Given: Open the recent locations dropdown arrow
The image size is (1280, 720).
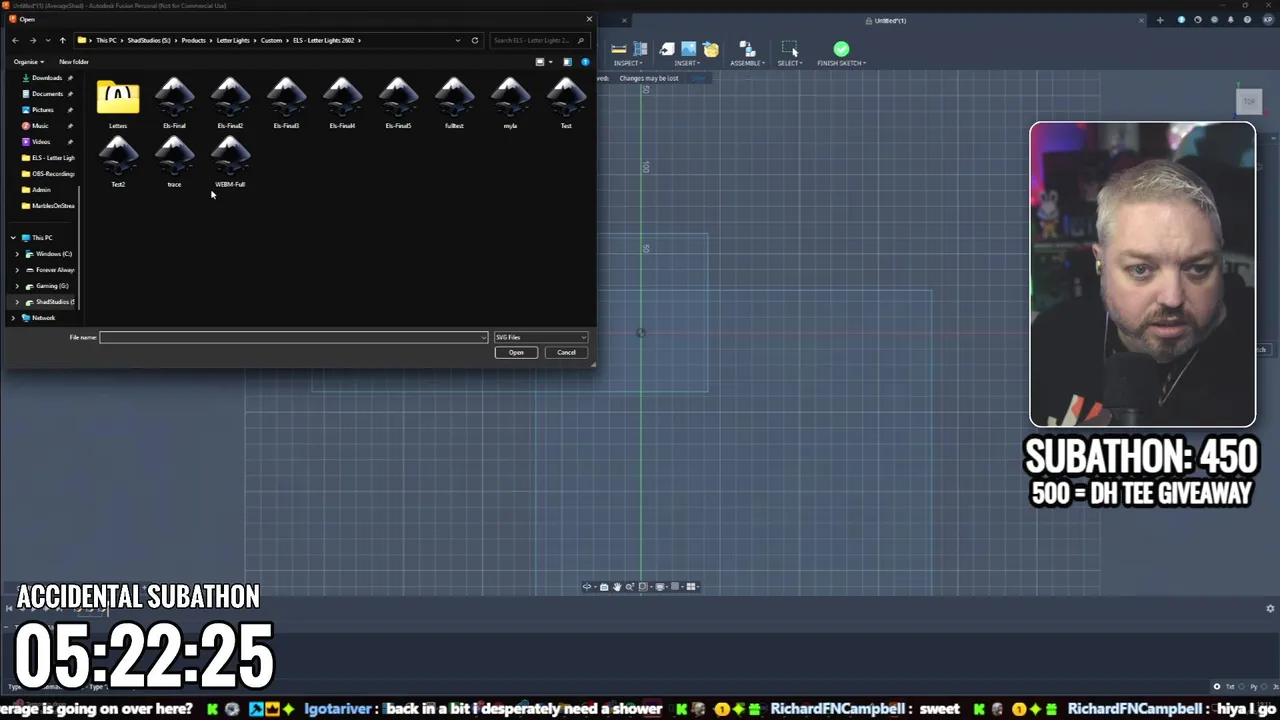Looking at the screenshot, I should coord(47,40).
